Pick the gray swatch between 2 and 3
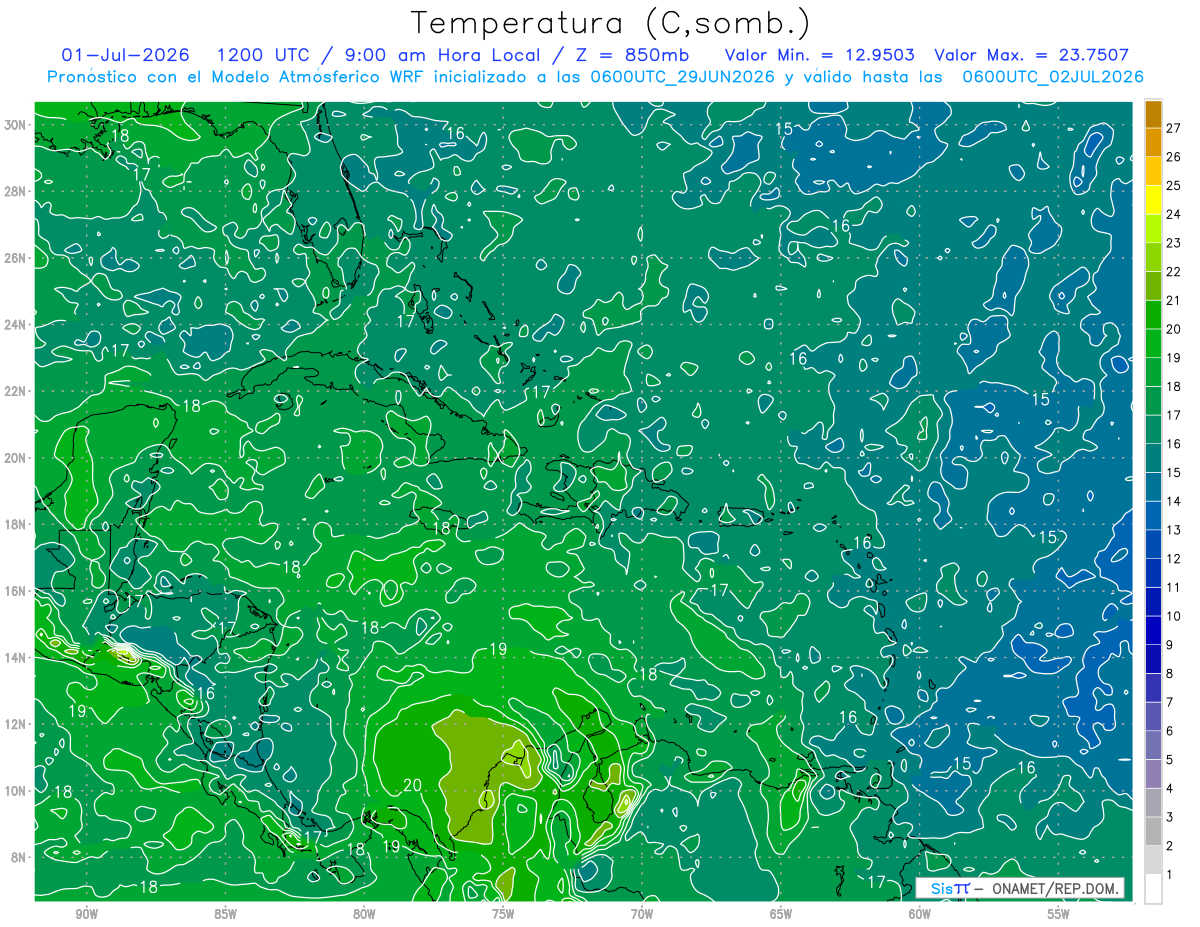The image size is (1200, 927). pyautogui.click(x=1153, y=831)
